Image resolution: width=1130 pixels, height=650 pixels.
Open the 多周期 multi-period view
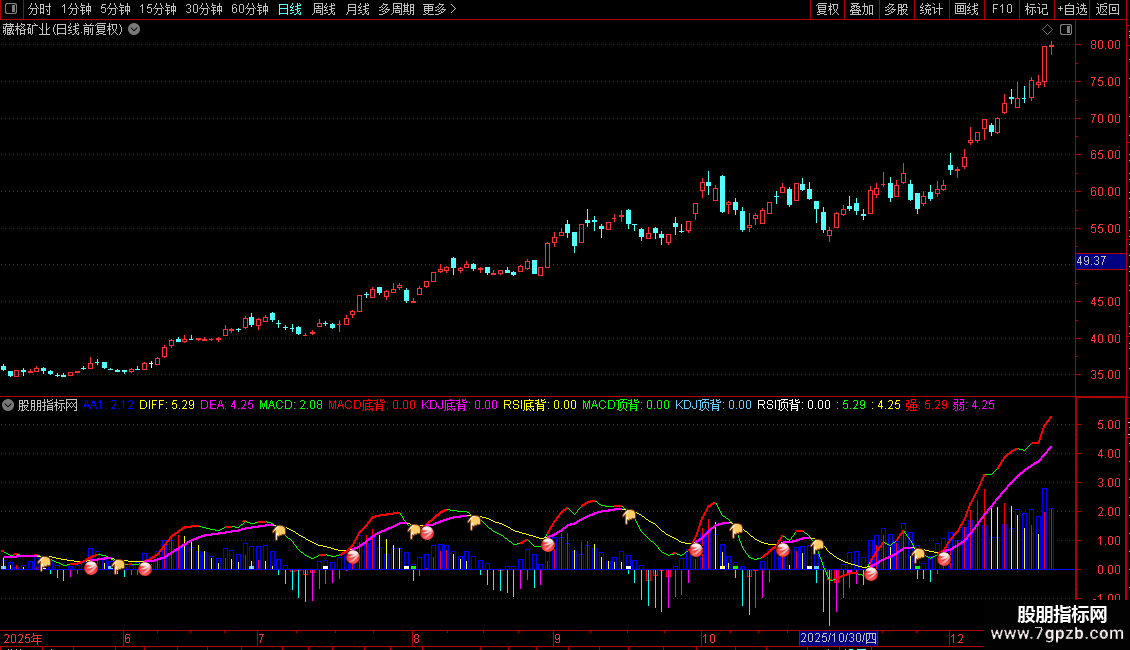[396, 9]
